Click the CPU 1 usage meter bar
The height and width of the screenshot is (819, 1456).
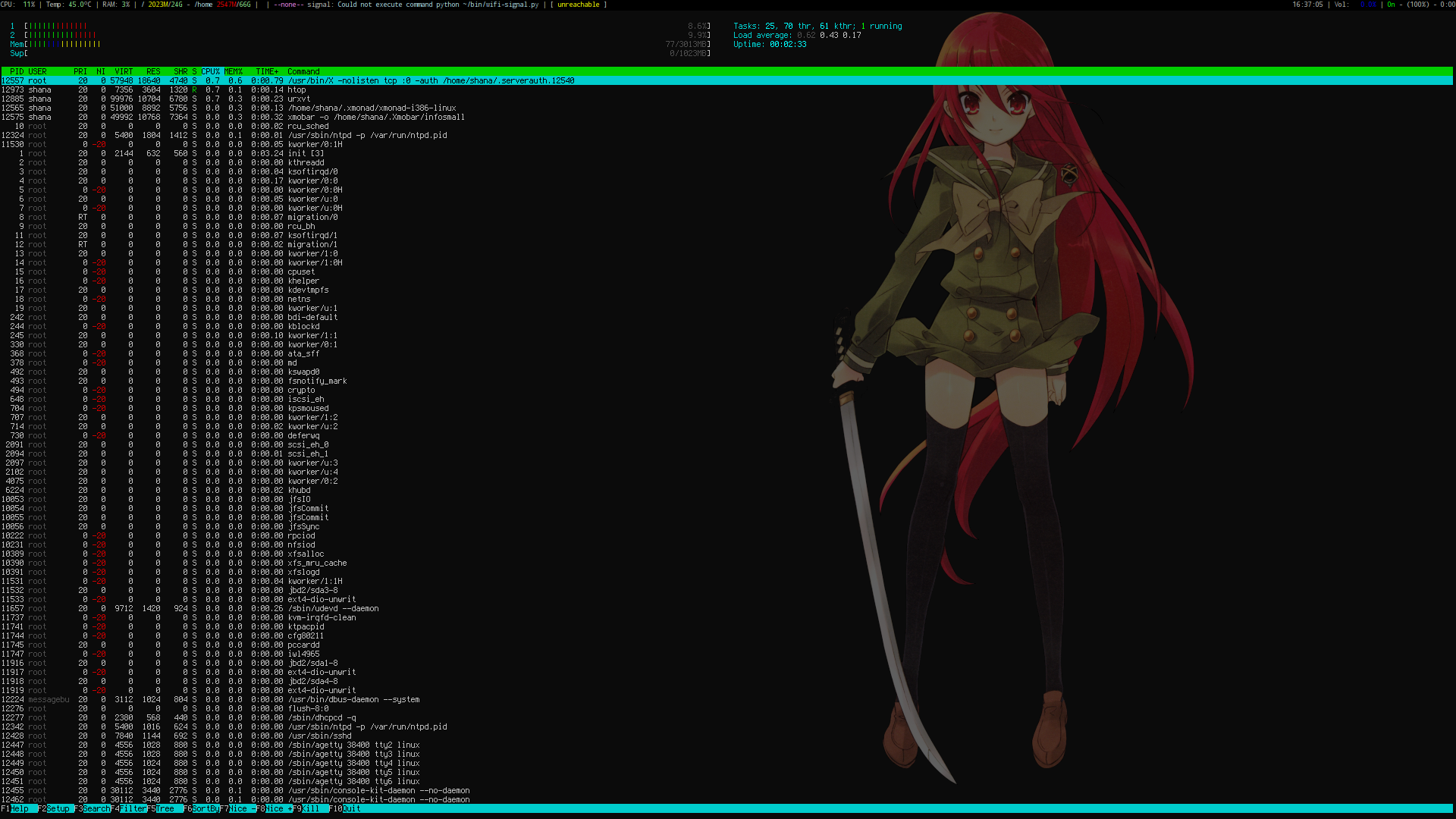click(360, 26)
